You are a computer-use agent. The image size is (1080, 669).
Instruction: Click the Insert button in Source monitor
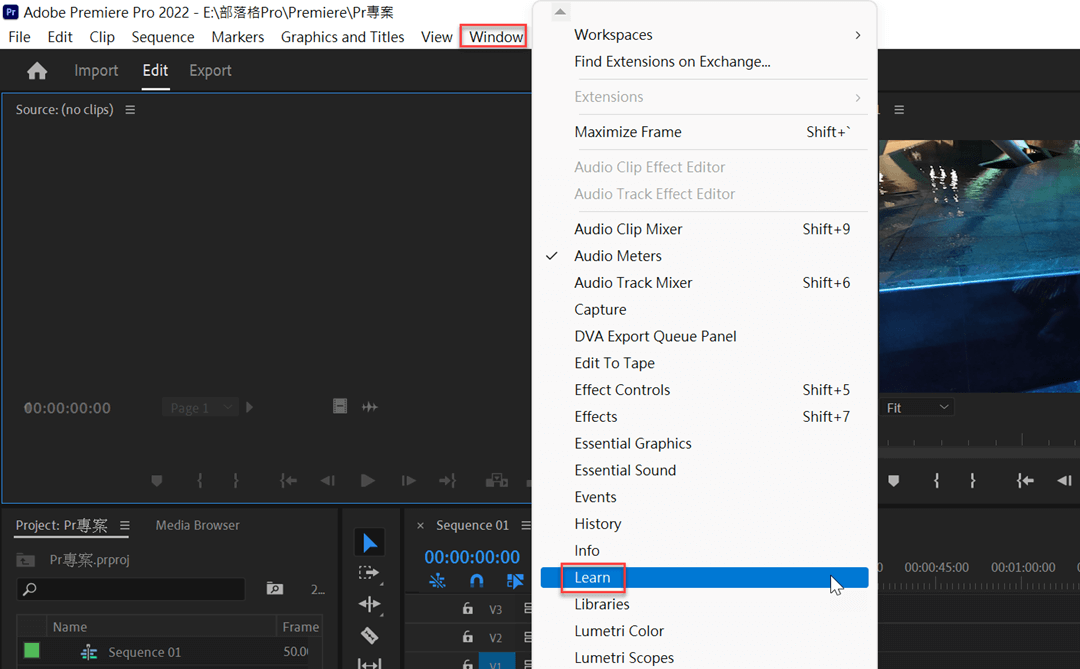(x=496, y=480)
